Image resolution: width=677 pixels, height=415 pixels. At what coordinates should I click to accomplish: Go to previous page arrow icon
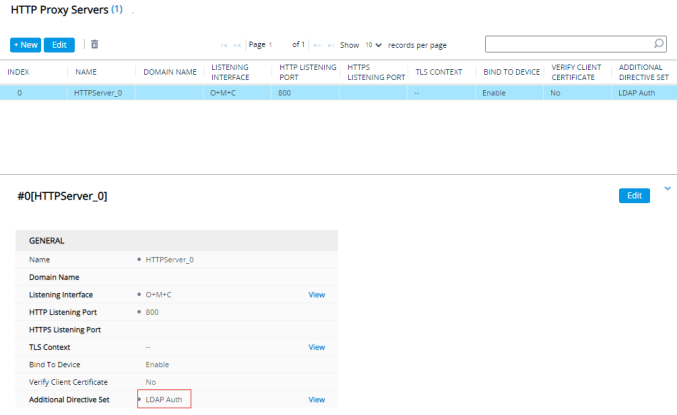coord(238,45)
